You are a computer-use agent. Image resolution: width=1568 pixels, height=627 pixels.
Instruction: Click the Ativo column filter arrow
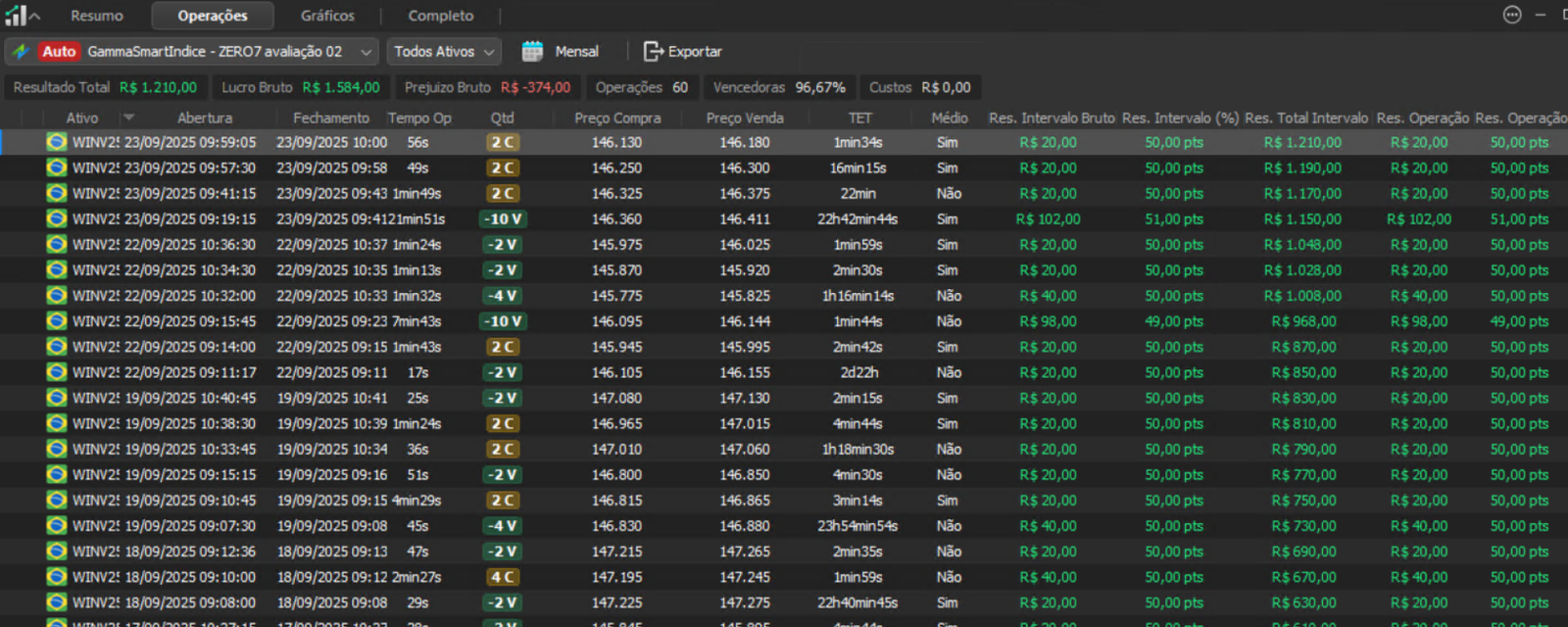tap(128, 118)
